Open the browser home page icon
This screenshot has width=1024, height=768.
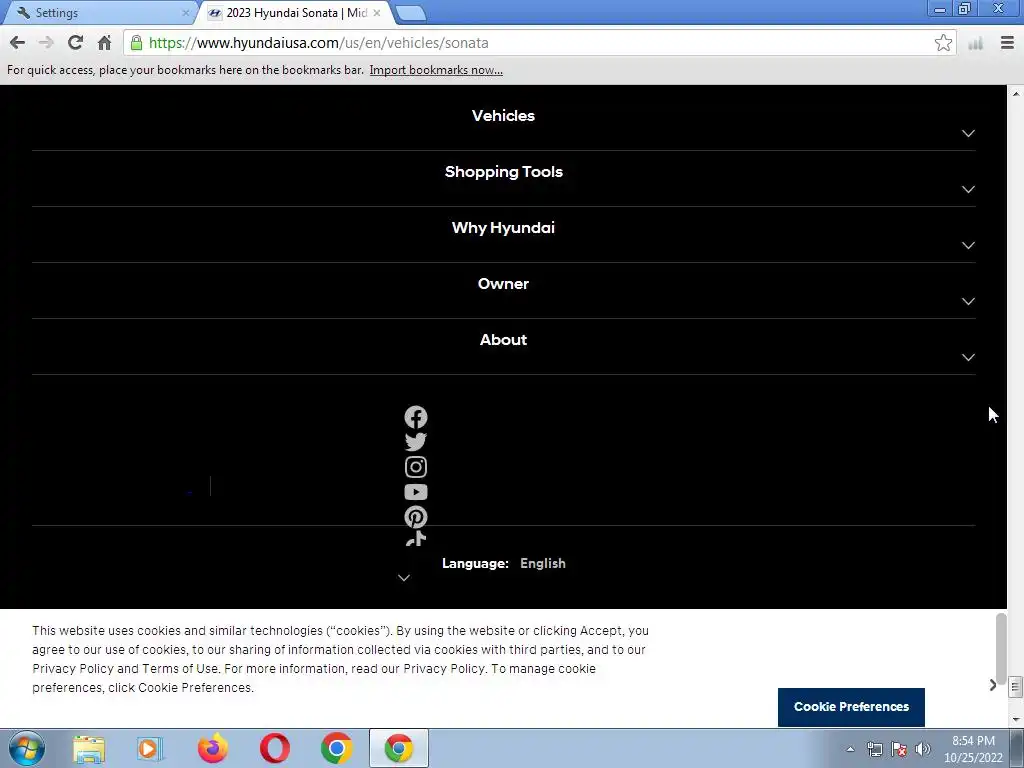(x=104, y=43)
